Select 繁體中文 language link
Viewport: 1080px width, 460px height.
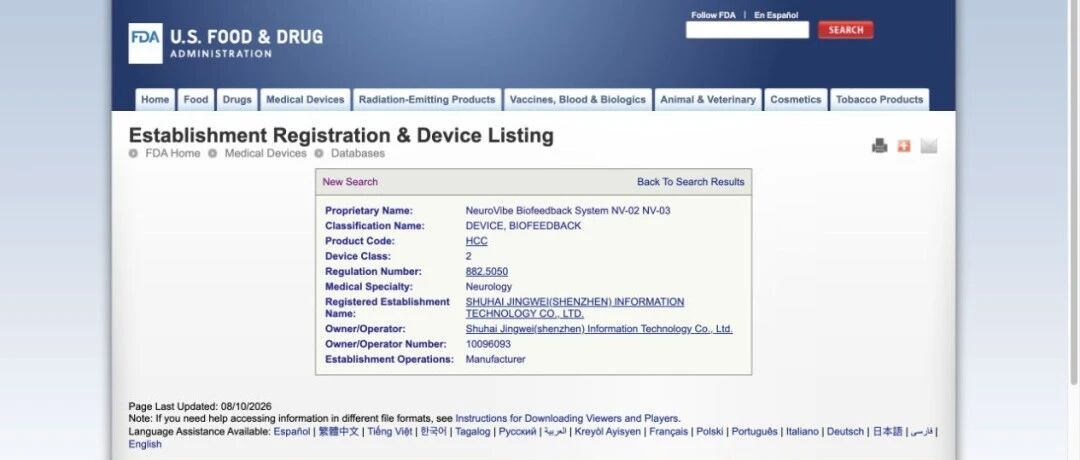pyautogui.click(x=339, y=432)
